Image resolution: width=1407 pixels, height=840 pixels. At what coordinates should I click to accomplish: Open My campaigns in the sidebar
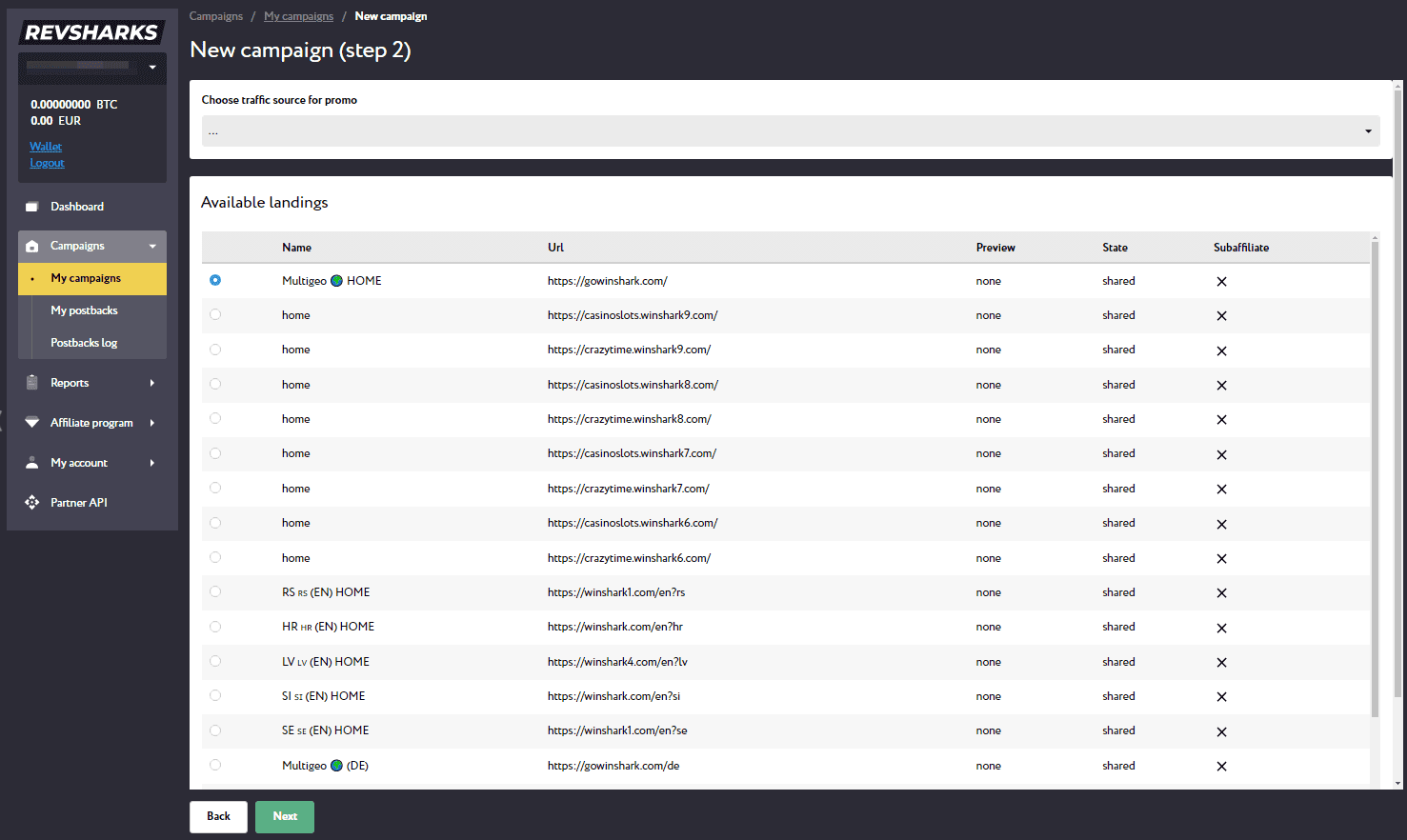pyautogui.click(x=92, y=278)
